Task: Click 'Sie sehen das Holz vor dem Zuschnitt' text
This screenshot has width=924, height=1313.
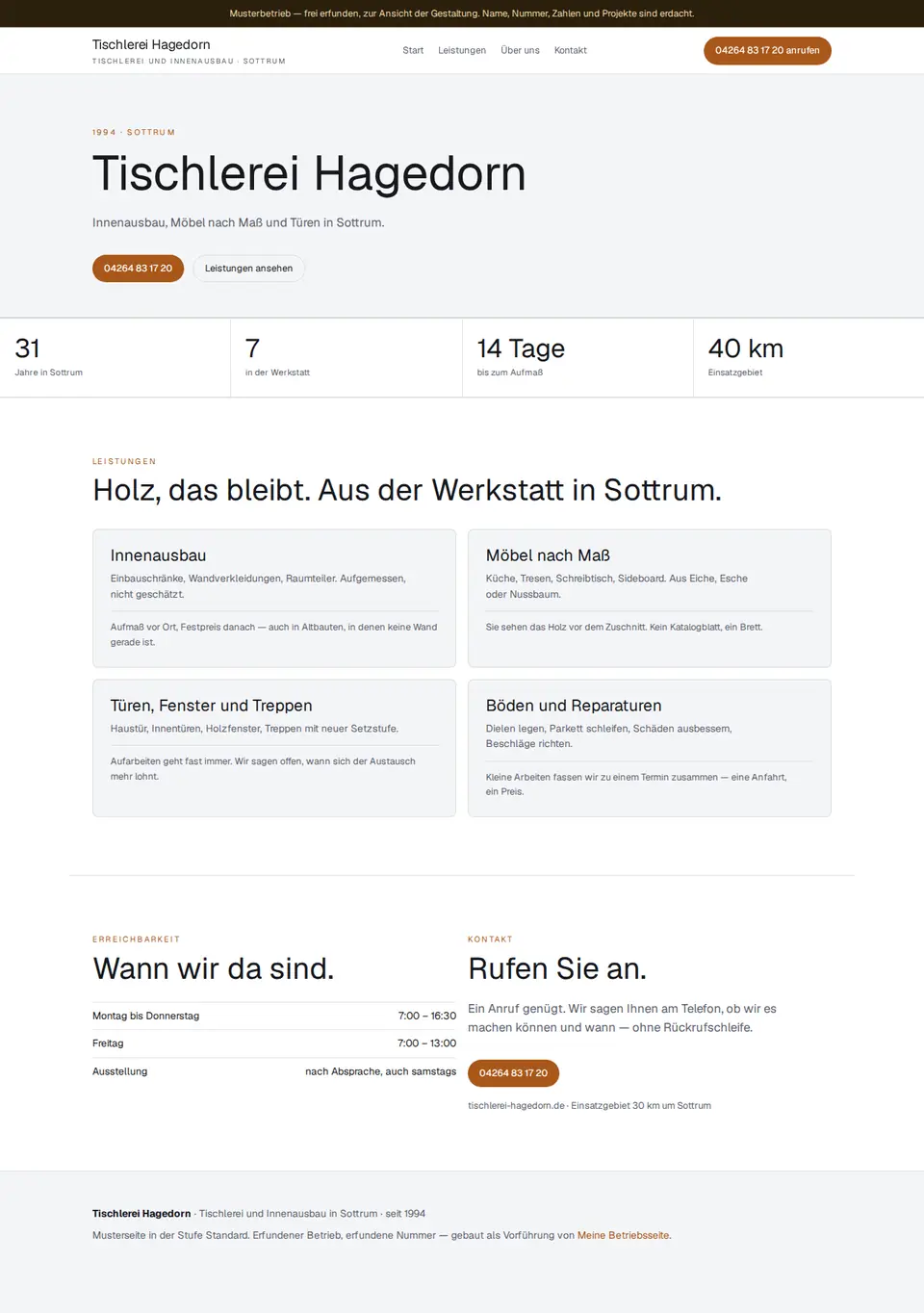Action: click(624, 628)
